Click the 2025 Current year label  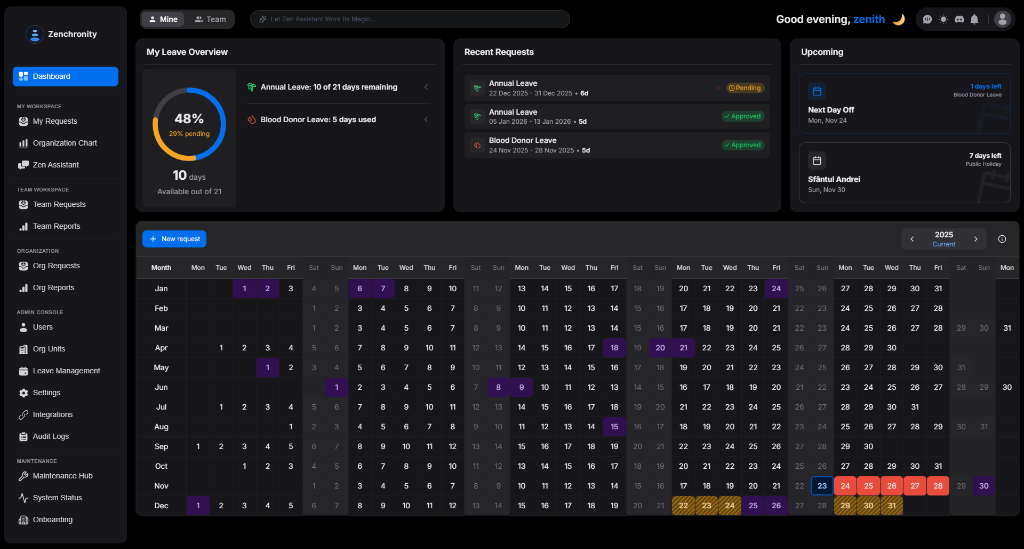tap(944, 239)
